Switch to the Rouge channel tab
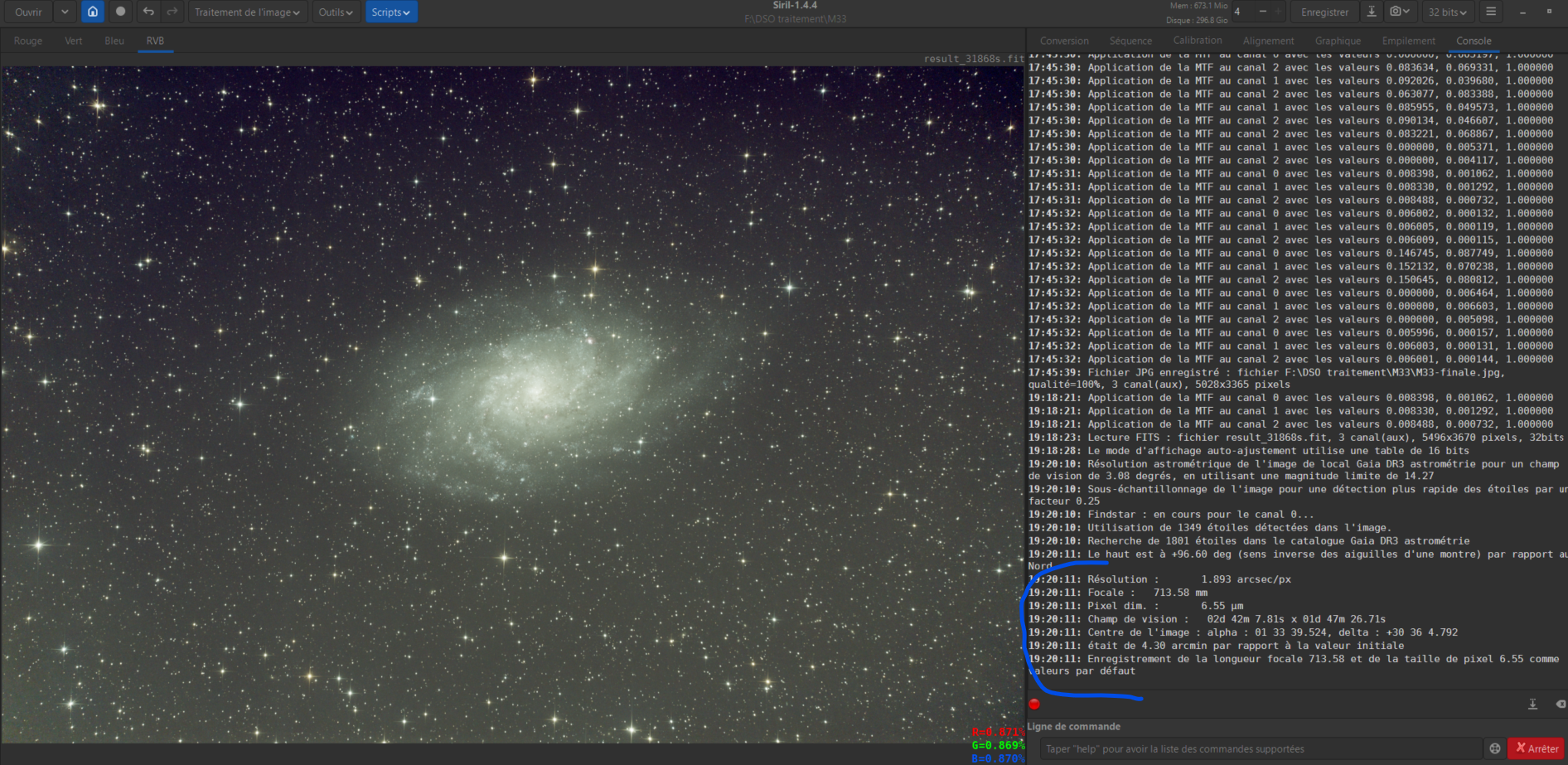The image size is (1568, 765). pyautogui.click(x=28, y=41)
